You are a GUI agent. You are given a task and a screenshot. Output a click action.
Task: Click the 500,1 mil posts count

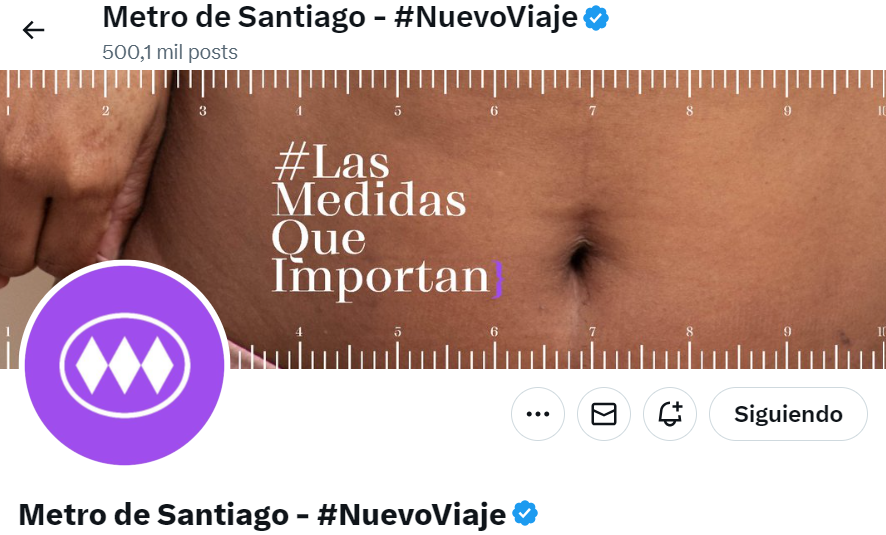pos(170,52)
